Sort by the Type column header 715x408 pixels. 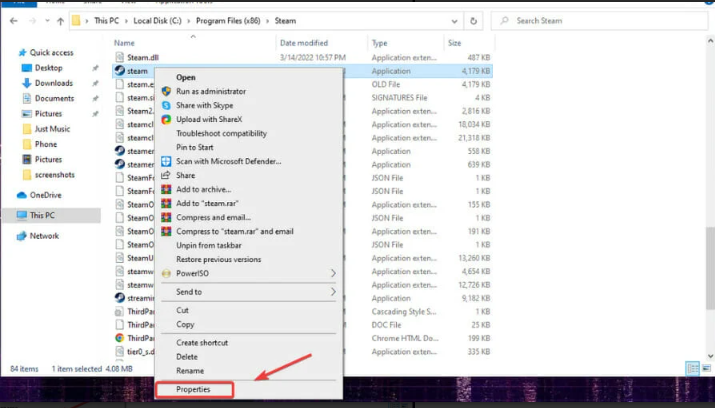[379, 43]
